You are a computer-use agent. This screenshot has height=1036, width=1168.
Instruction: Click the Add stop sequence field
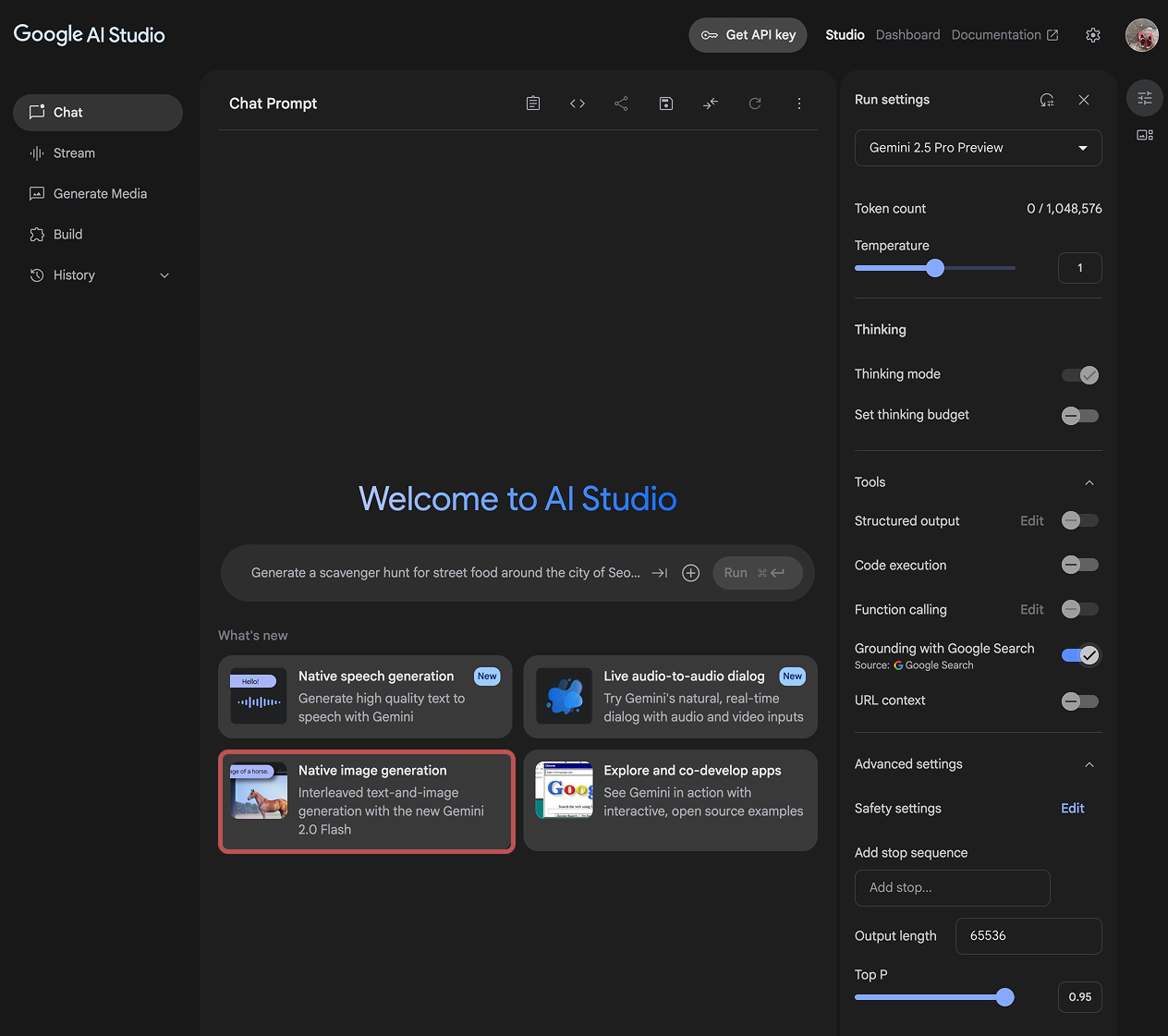pos(953,888)
